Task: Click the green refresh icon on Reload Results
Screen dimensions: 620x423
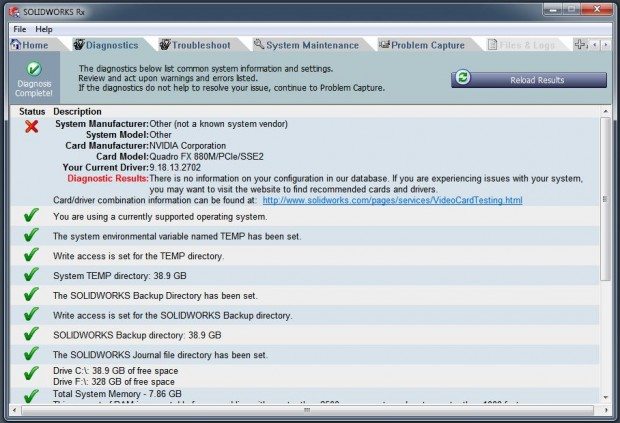Action: click(x=463, y=79)
